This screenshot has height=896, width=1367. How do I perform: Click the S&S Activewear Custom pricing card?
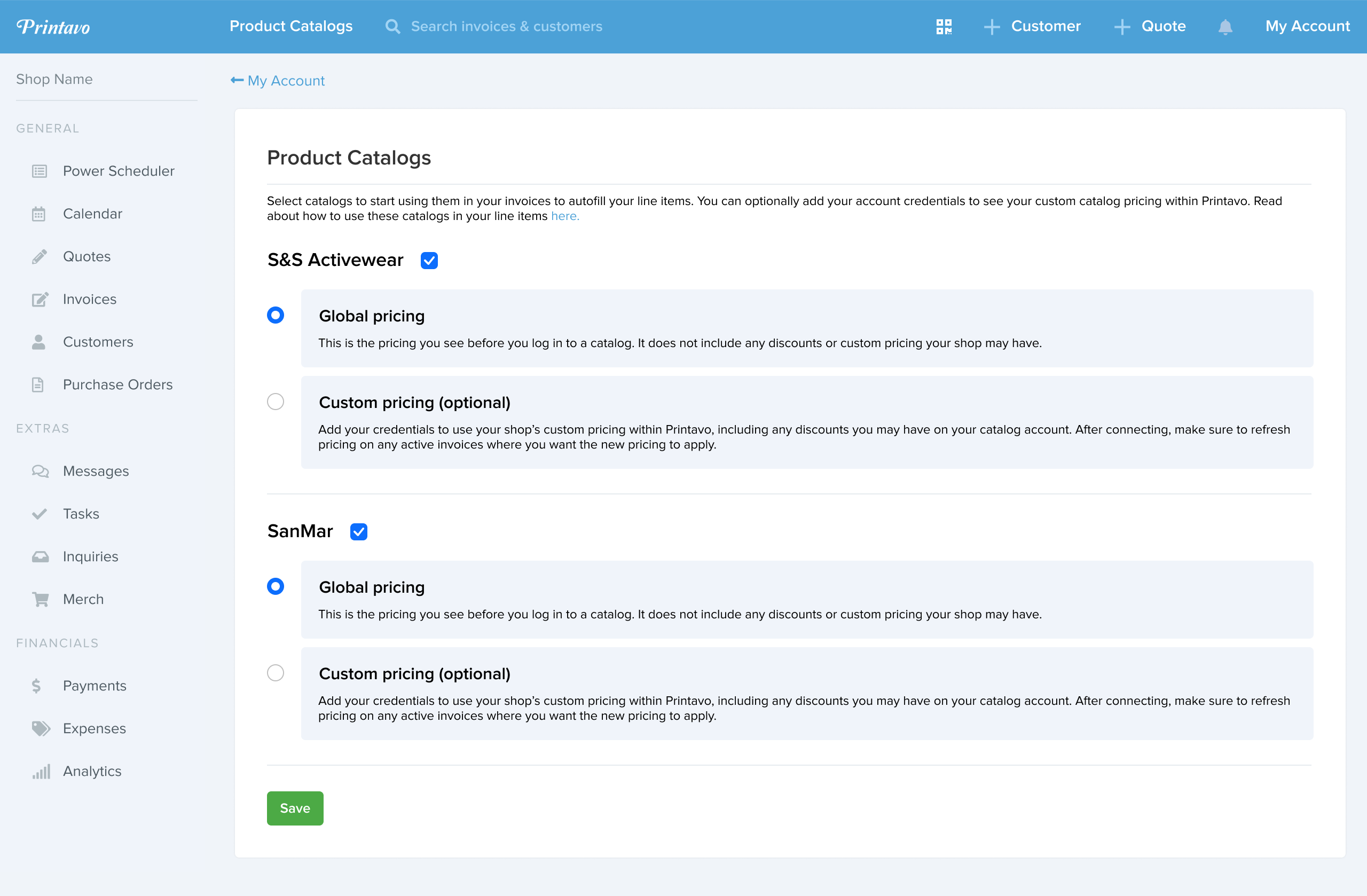click(x=807, y=422)
